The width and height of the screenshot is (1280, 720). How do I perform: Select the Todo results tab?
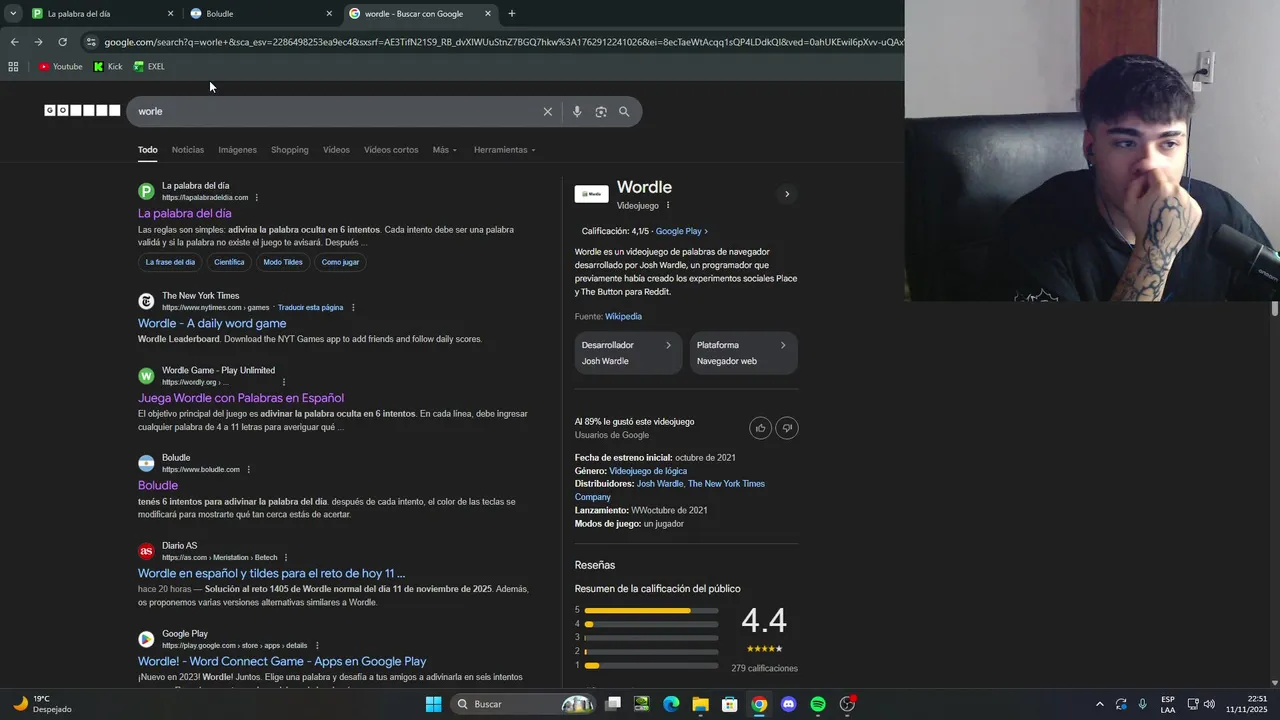pyautogui.click(x=148, y=150)
